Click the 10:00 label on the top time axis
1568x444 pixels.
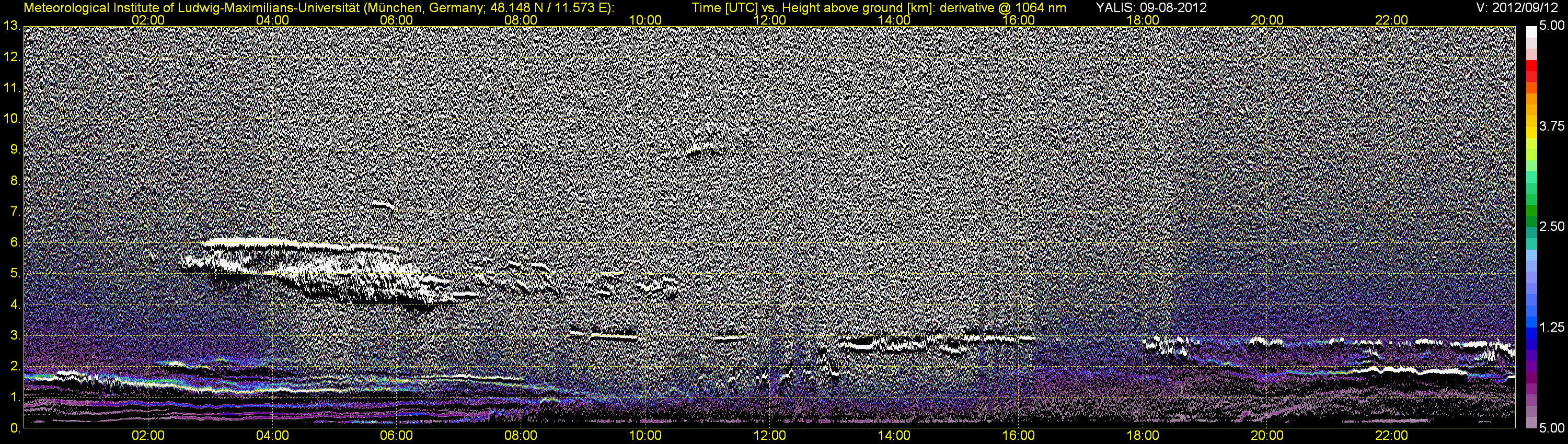click(645, 20)
